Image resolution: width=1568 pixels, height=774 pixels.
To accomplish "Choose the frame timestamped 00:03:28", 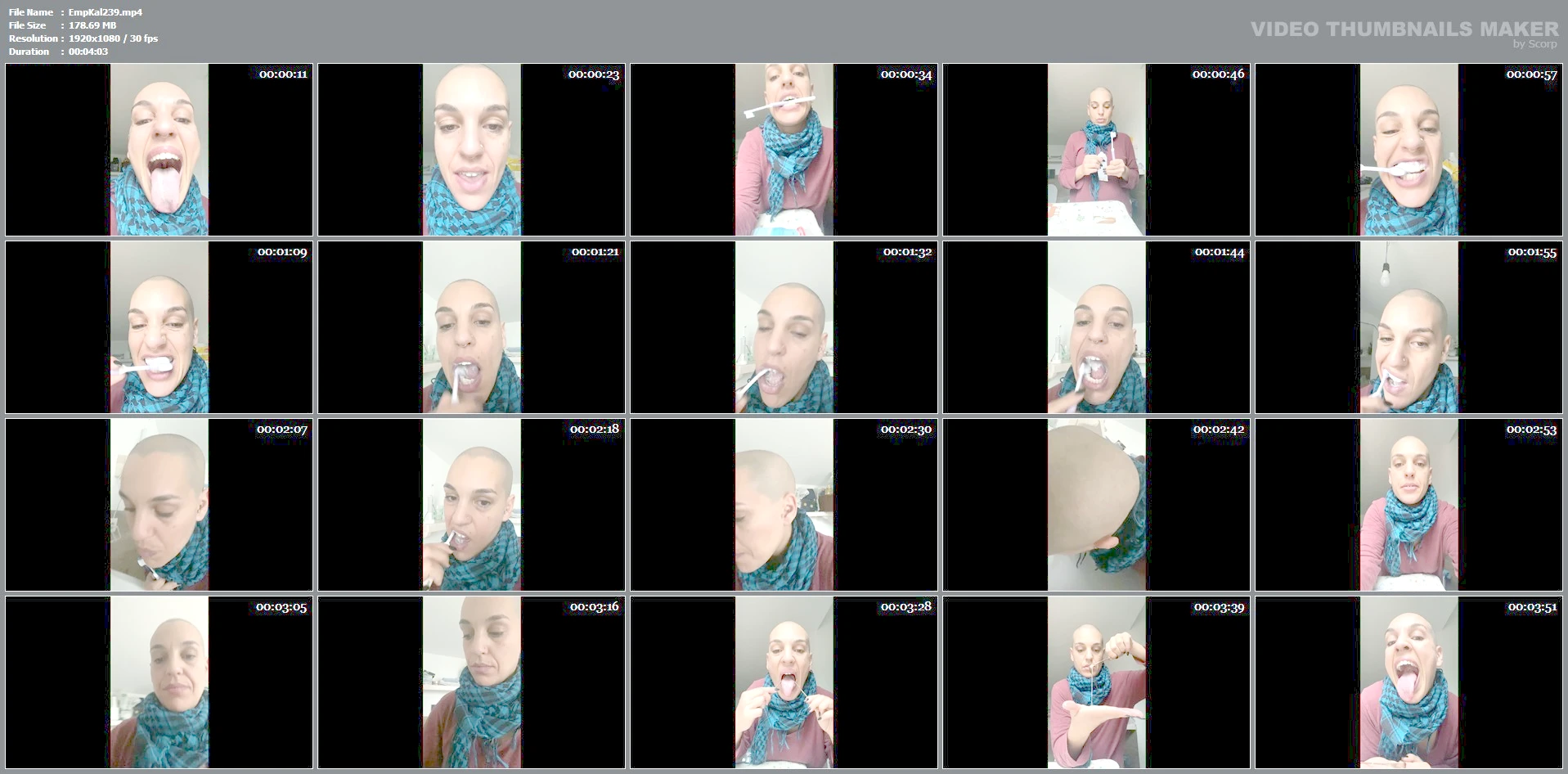I will (x=784, y=682).
